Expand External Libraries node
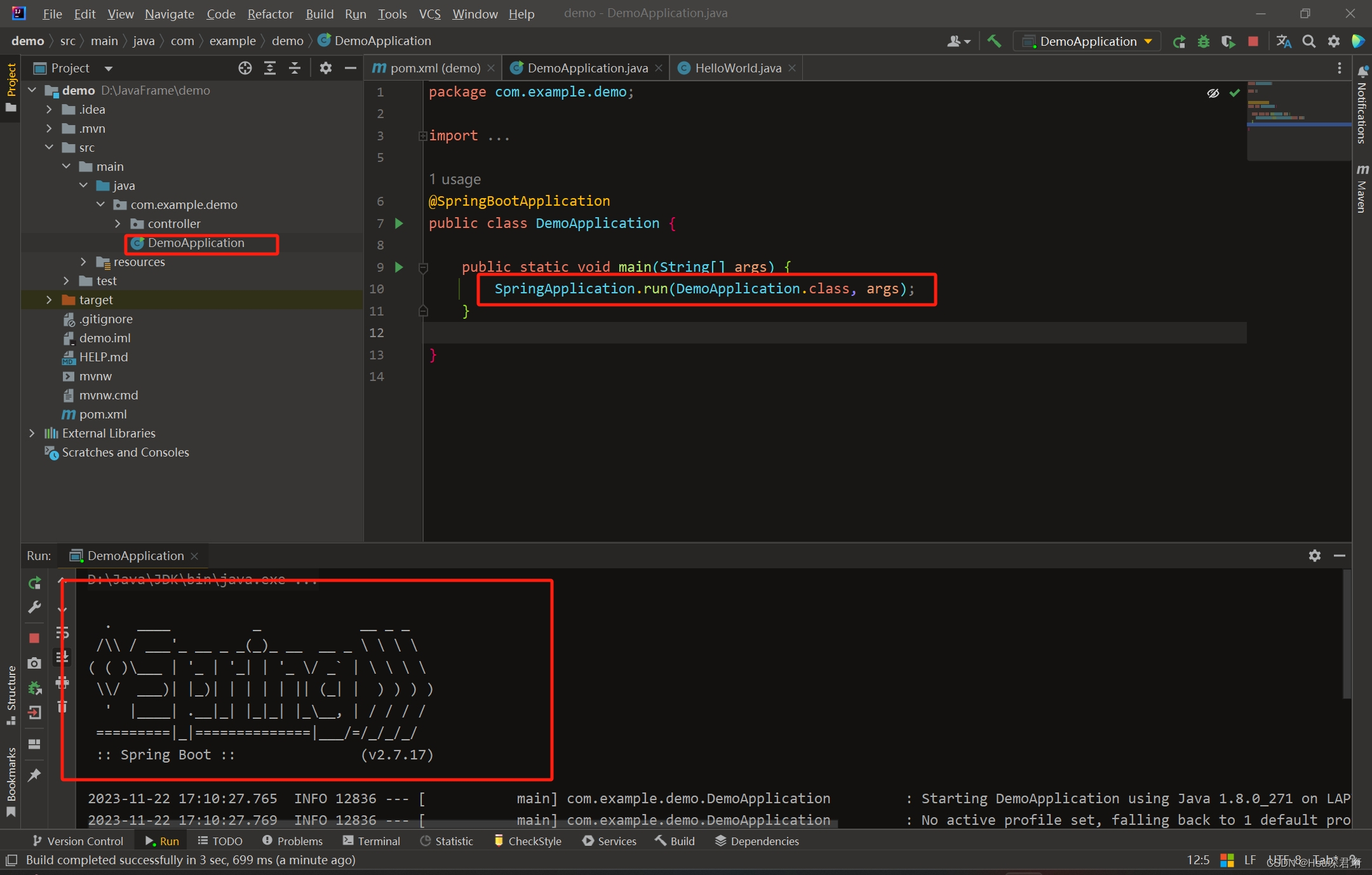1372x875 pixels. (32, 433)
